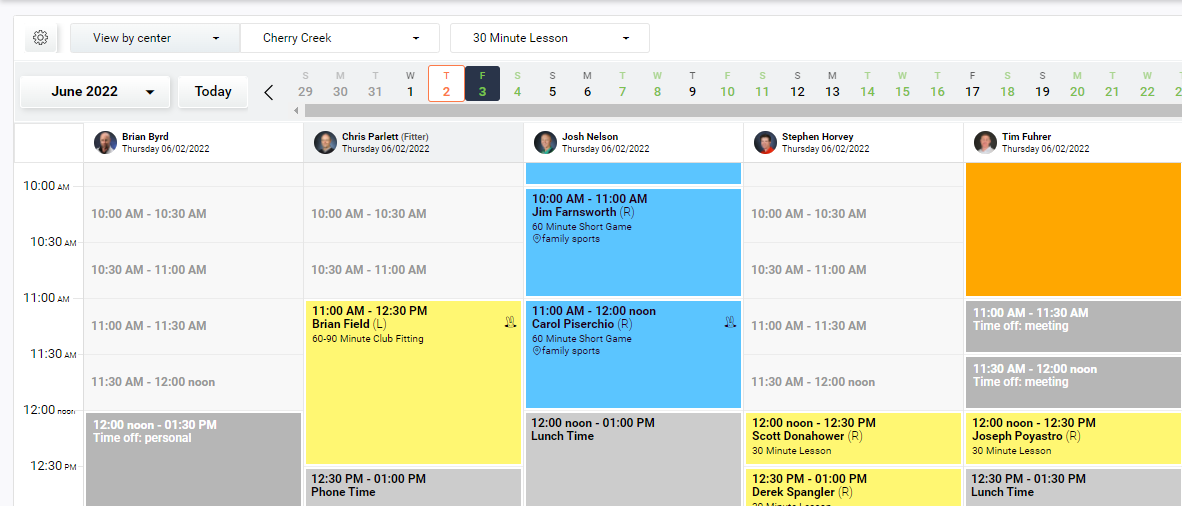
Task: Click the Stephen Horvey column name
Action: coord(818,136)
